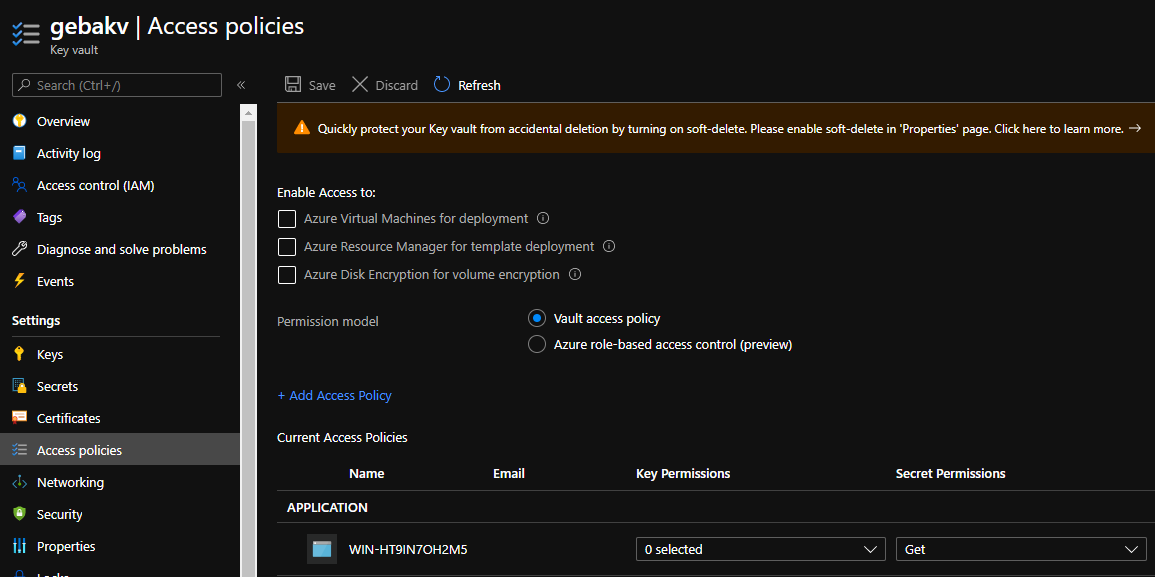
Task: Click the Discard X icon
Action: 360,85
